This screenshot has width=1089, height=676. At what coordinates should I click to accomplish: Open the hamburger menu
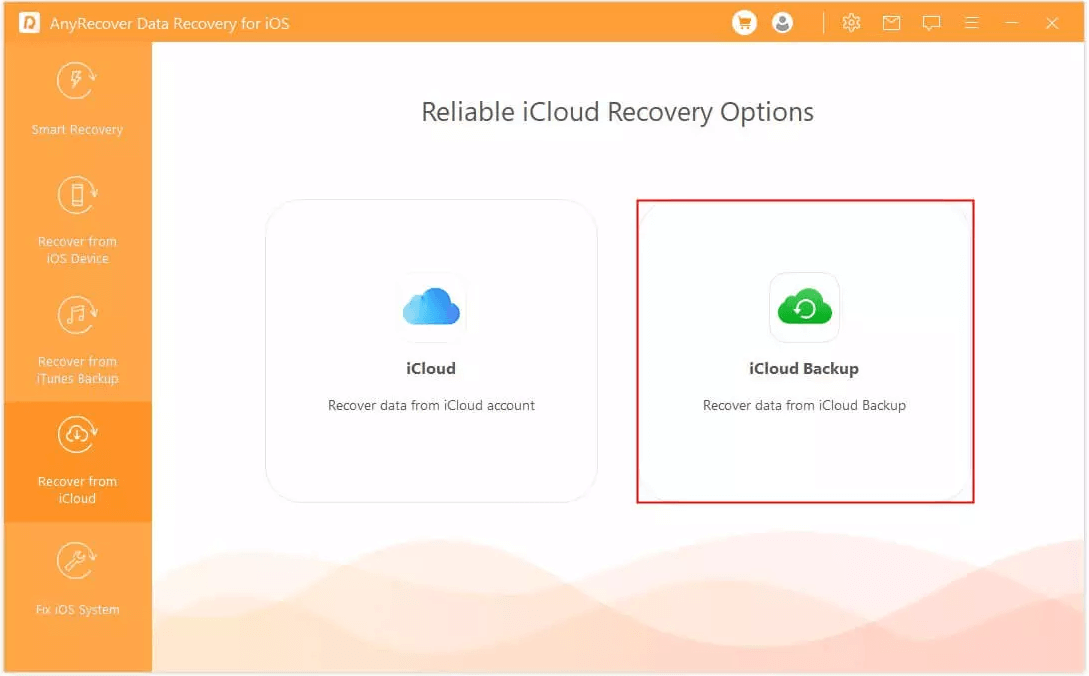pyautogui.click(x=971, y=21)
